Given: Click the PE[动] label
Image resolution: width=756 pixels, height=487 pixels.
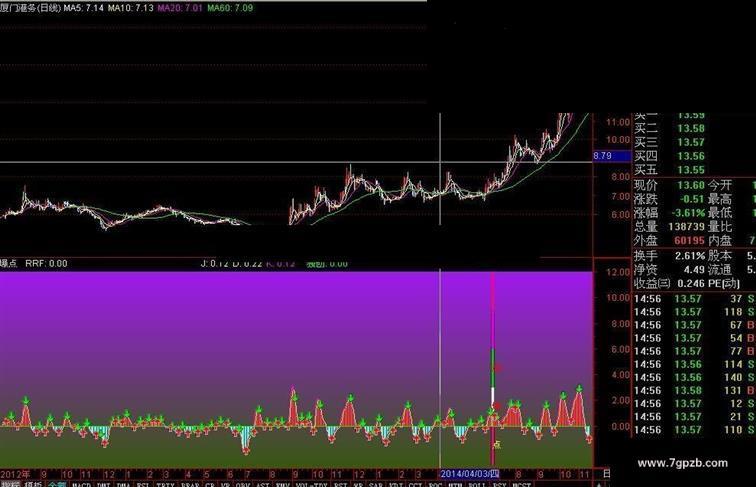Looking at the screenshot, I should [x=724, y=284].
